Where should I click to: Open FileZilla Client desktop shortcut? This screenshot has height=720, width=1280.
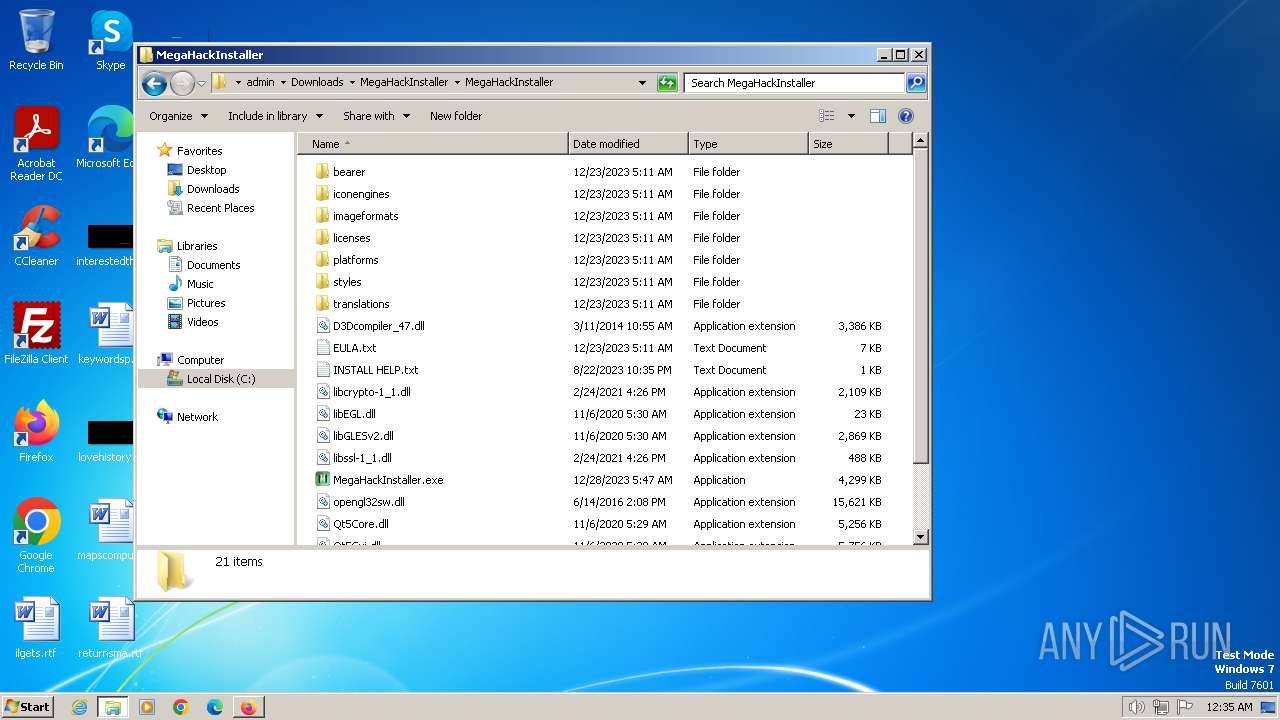tap(36, 334)
